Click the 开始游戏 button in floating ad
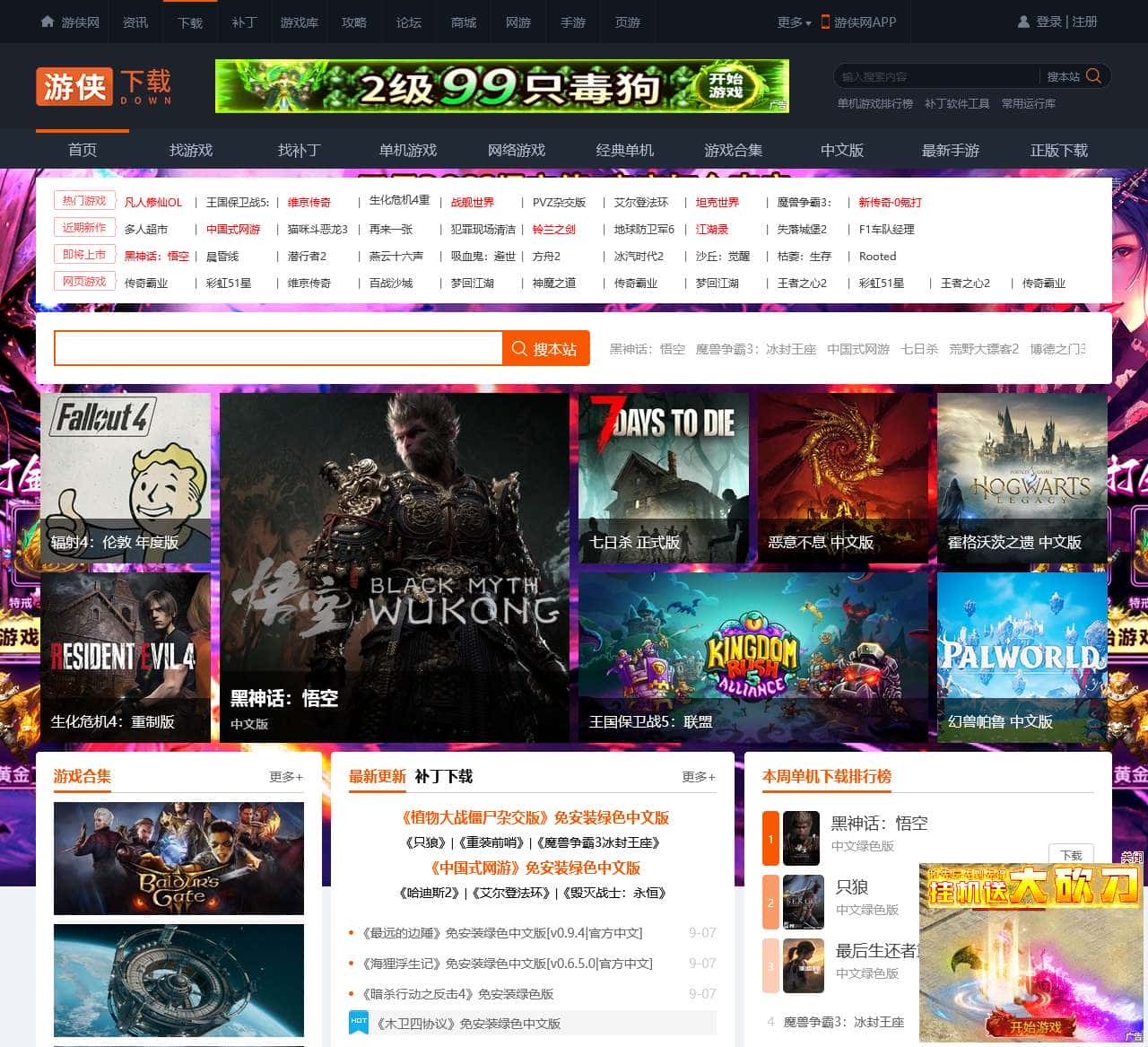 tap(1036, 1026)
